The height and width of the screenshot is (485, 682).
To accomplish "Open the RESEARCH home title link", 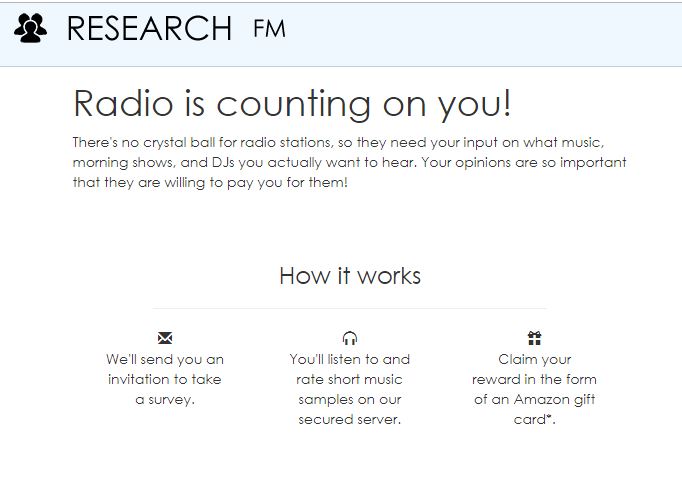I will click(x=149, y=29).
